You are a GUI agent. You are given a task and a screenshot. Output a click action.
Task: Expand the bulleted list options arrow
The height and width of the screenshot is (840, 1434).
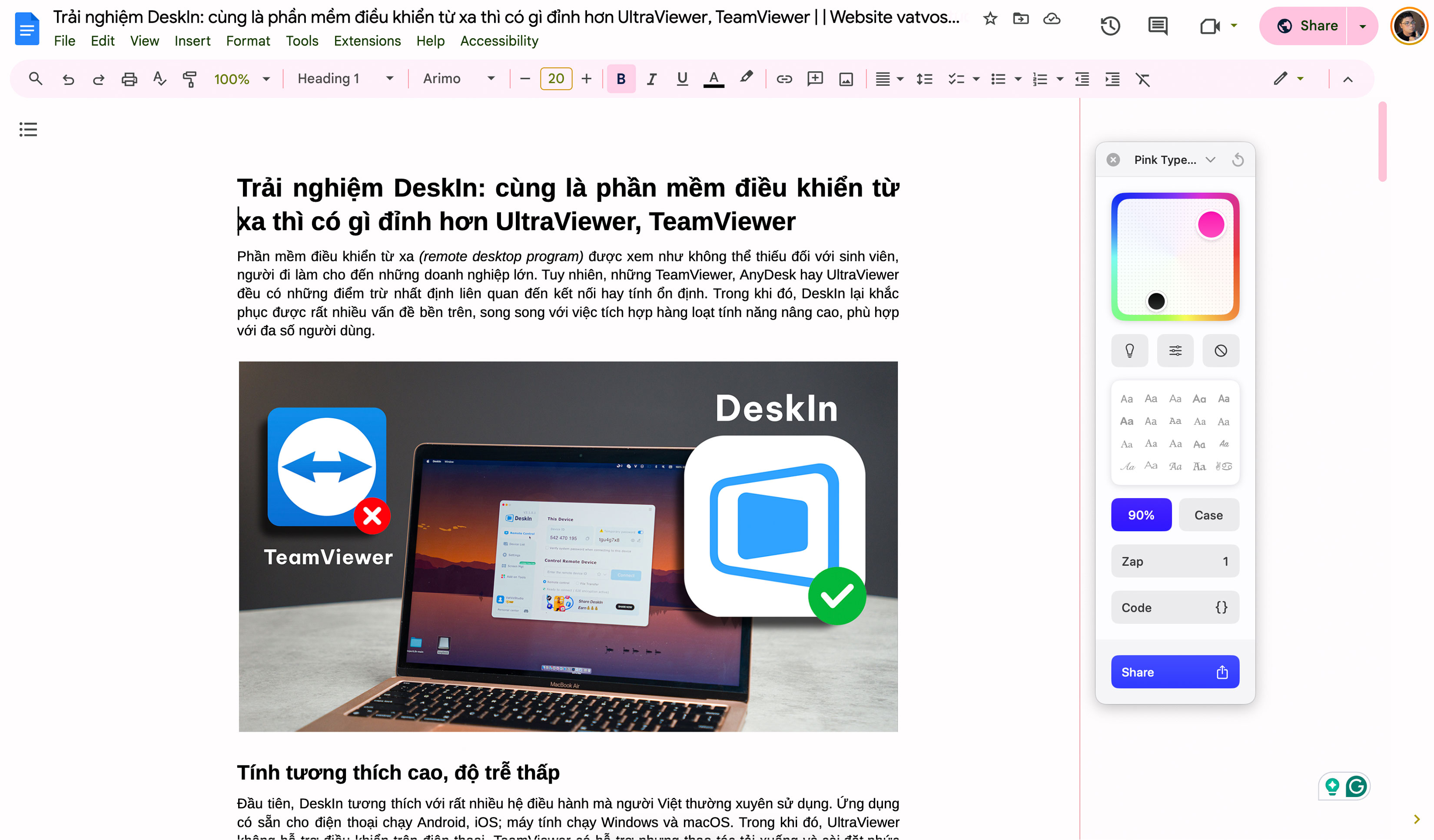[1017, 79]
